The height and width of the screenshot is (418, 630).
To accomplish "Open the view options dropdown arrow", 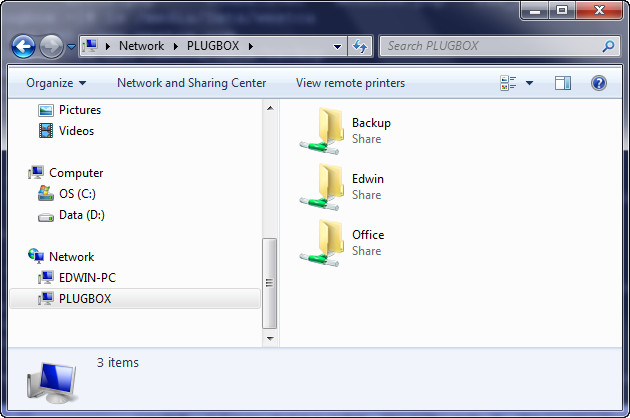I will (x=529, y=83).
